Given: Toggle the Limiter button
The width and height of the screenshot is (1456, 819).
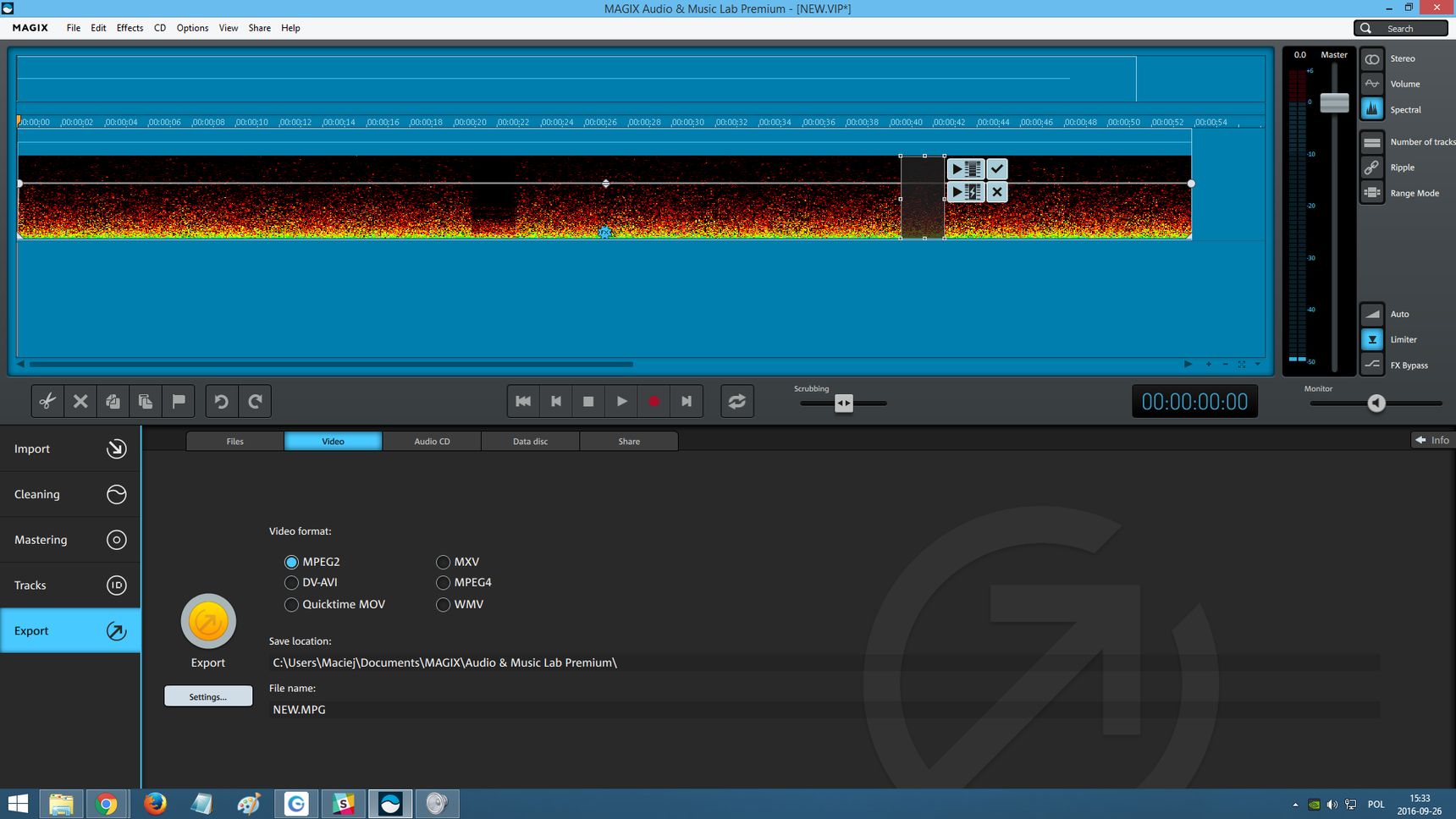Looking at the screenshot, I should pos(1372,339).
